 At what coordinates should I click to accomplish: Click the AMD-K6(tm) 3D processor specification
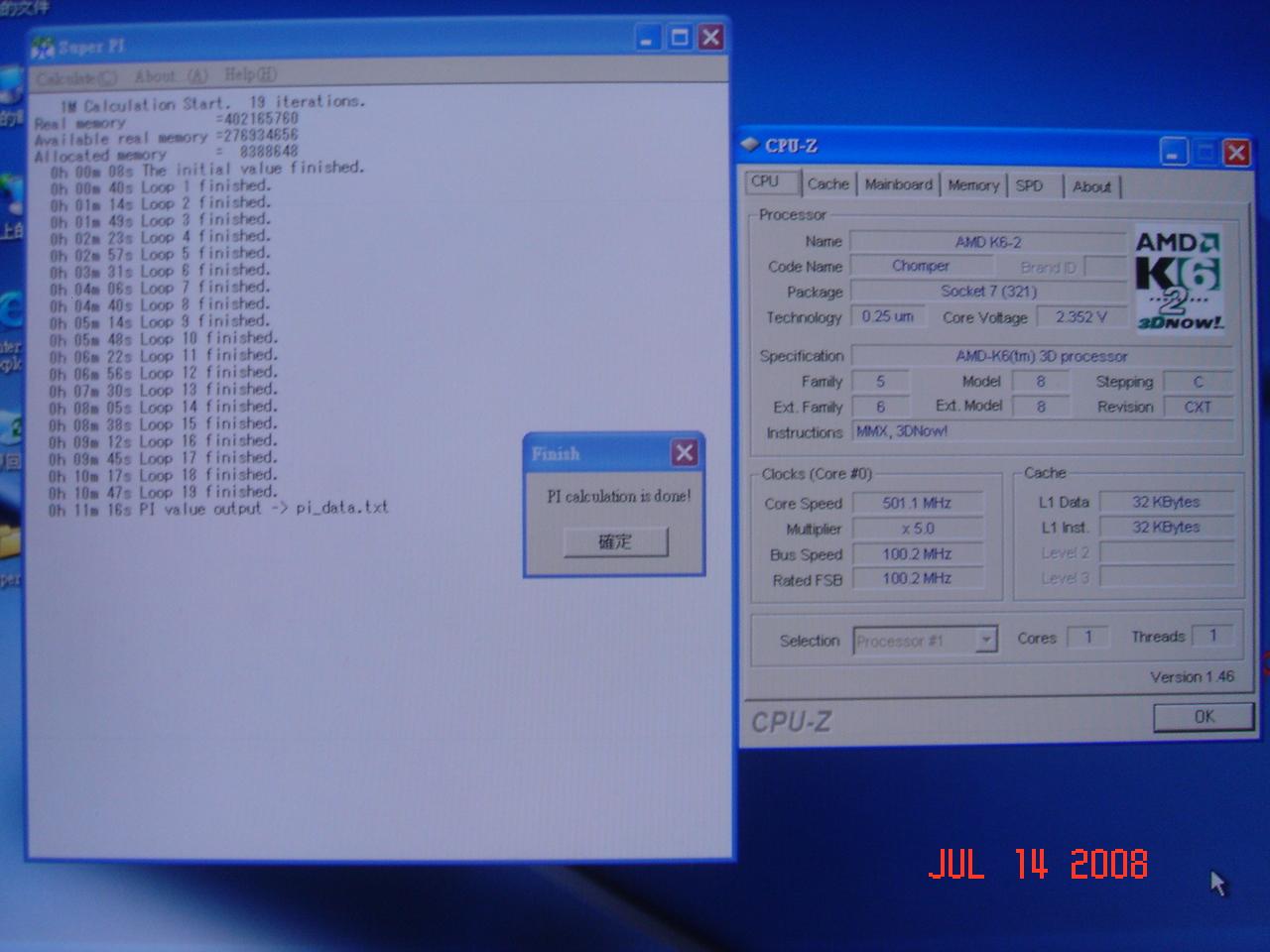point(1042,356)
